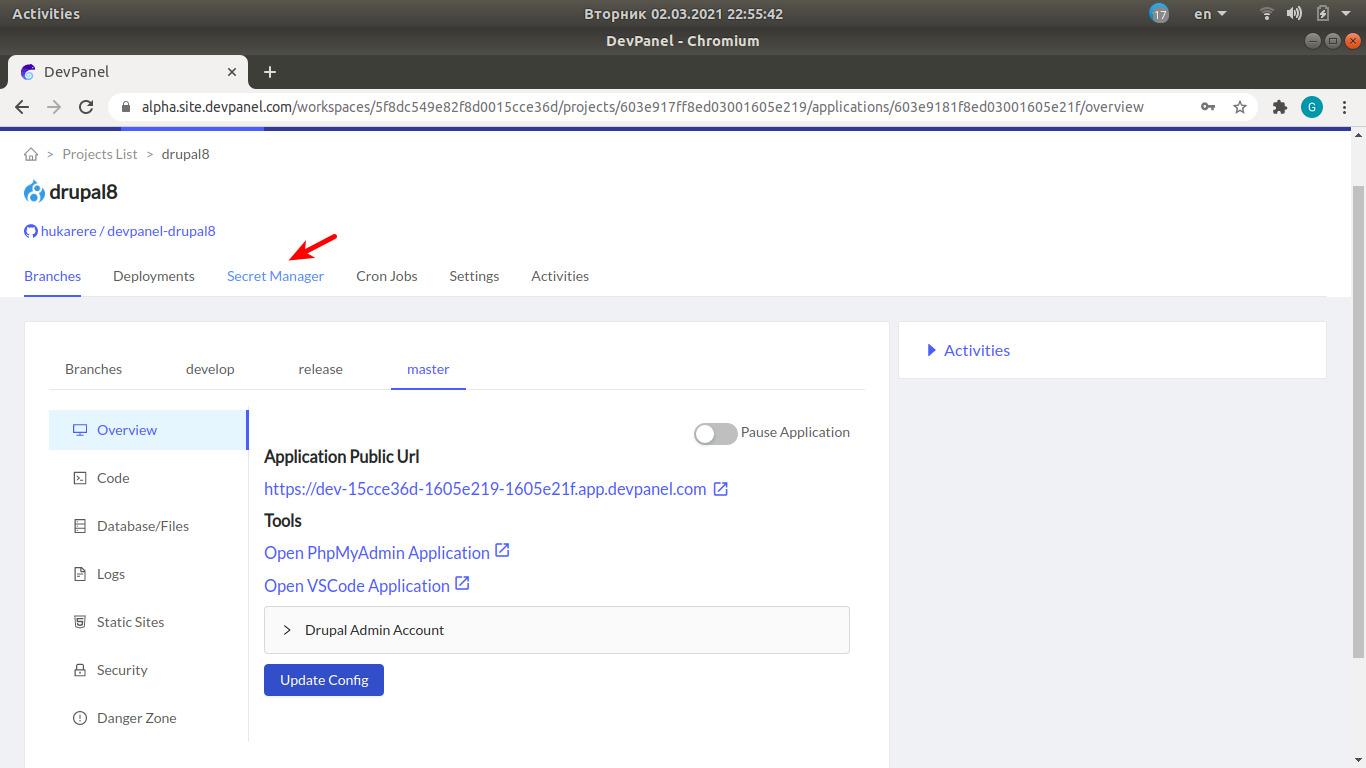The width and height of the screenshot is (1366, 768).
Task: Open the browser extensions puzzle icon
Action: pos(1279,107)
